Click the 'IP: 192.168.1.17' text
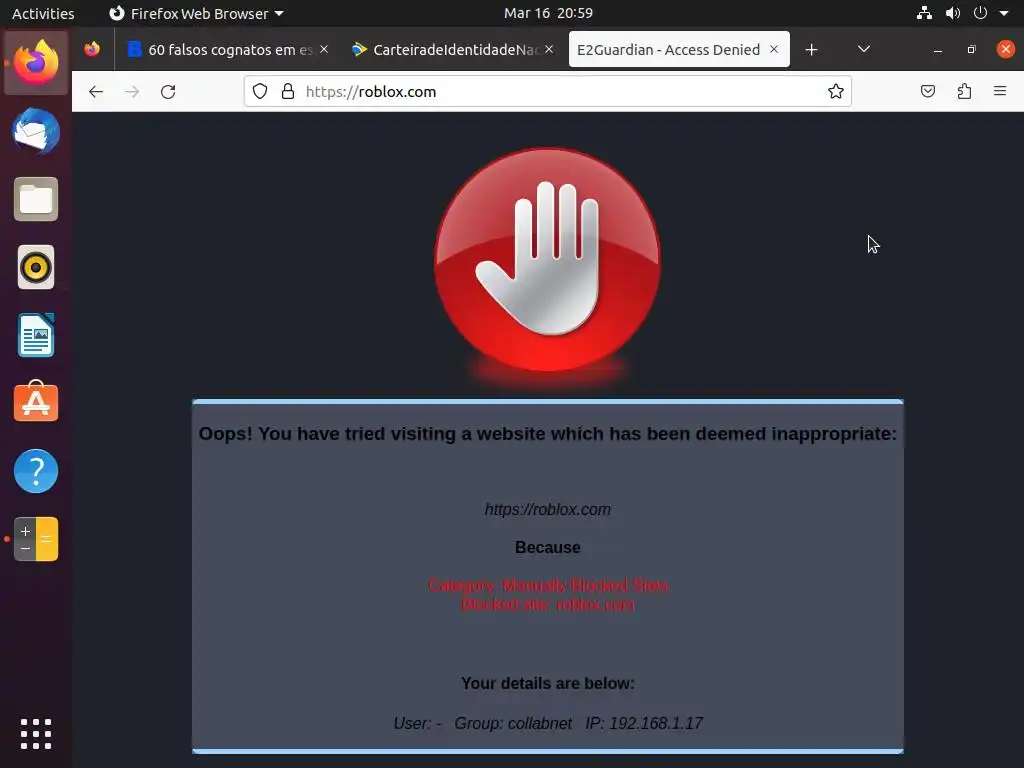 [644, 724]
